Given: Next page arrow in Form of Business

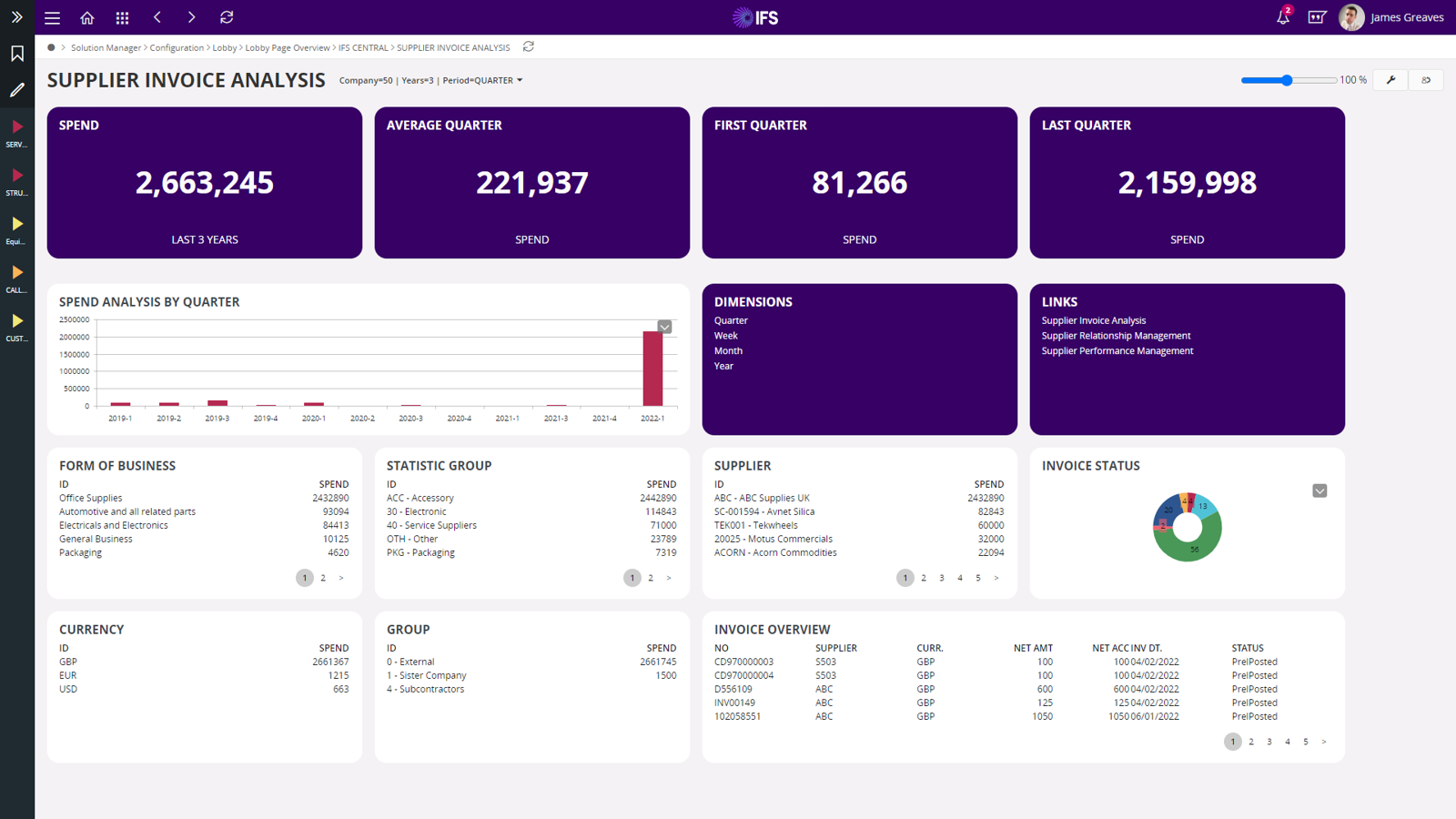Looking at the screenshot, I should coord(341,578).
